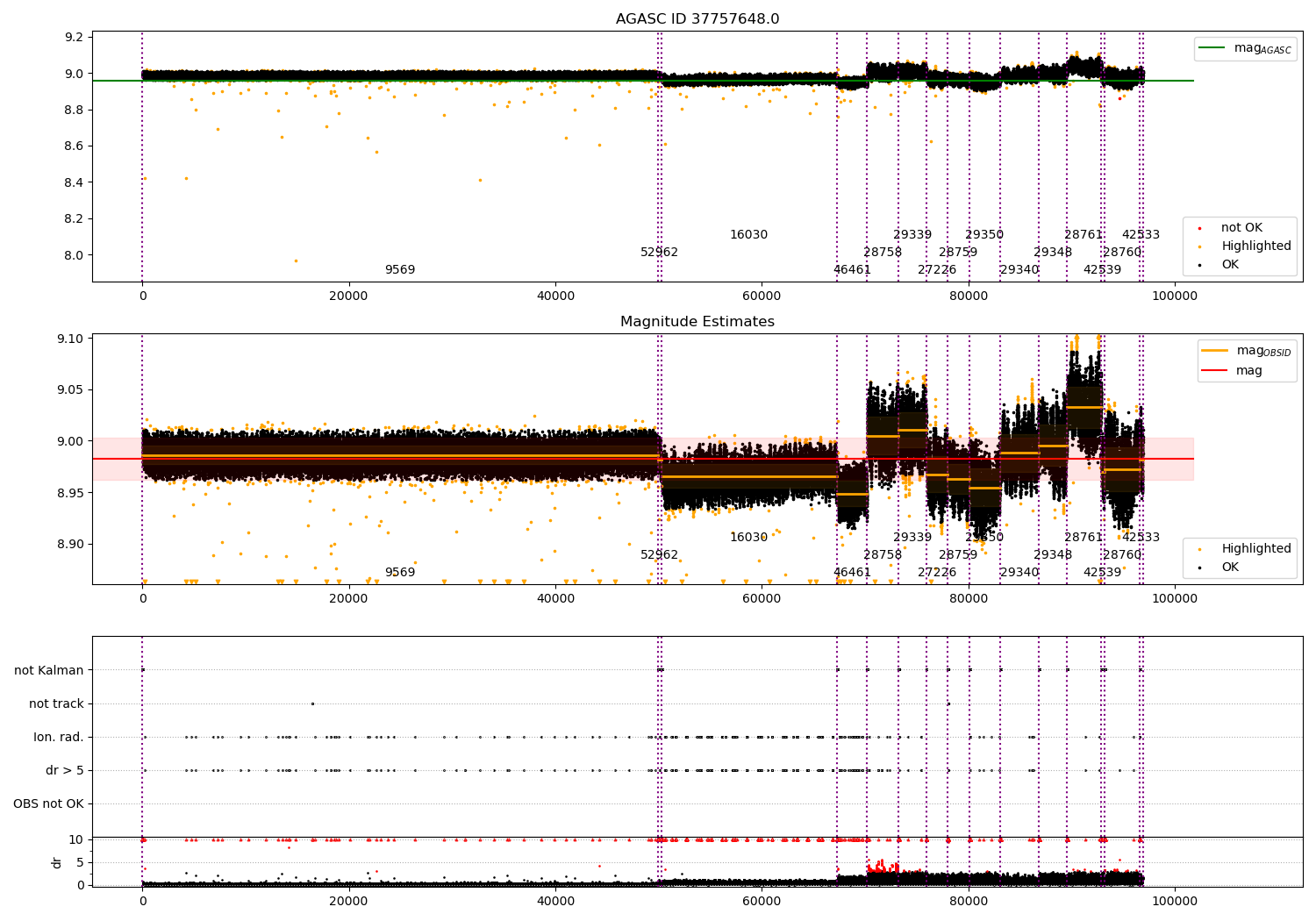Click the rotated 'dr' y-axis label
The width and height of the screenshot is (1316, 921).
(x=57, y=862)
